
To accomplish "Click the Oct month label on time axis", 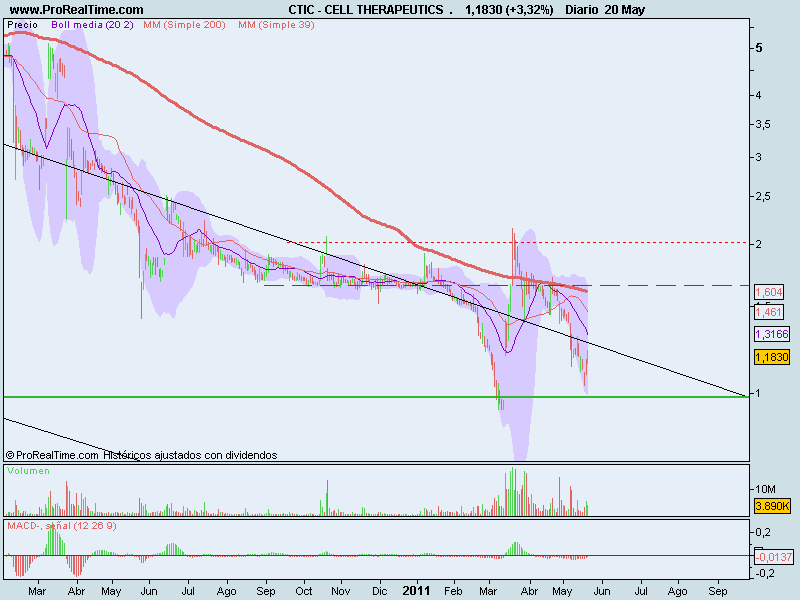I will pyautogui.click(x=304, y=591).
